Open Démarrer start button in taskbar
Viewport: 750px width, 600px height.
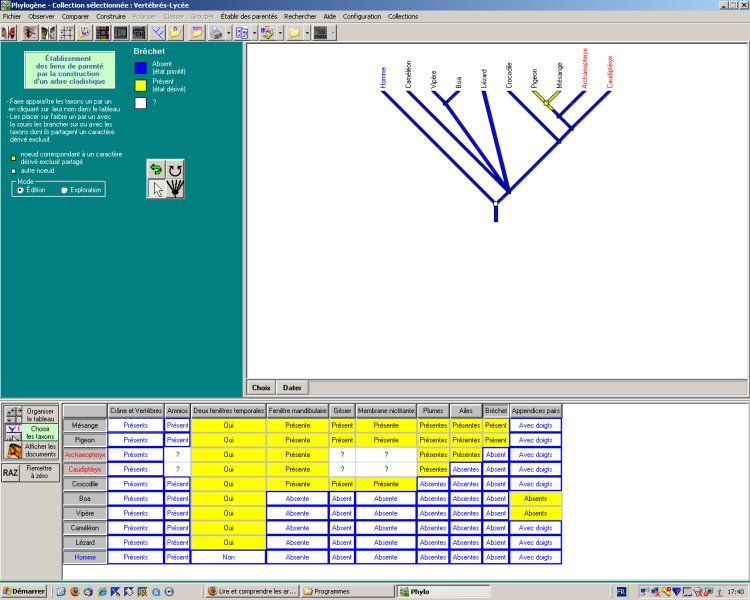[24, 591]
